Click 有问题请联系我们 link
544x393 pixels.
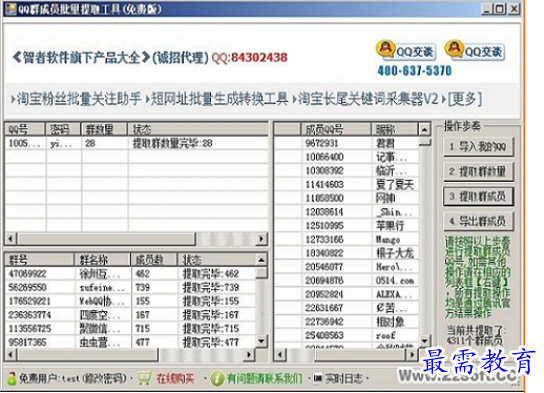pos(264,378)
